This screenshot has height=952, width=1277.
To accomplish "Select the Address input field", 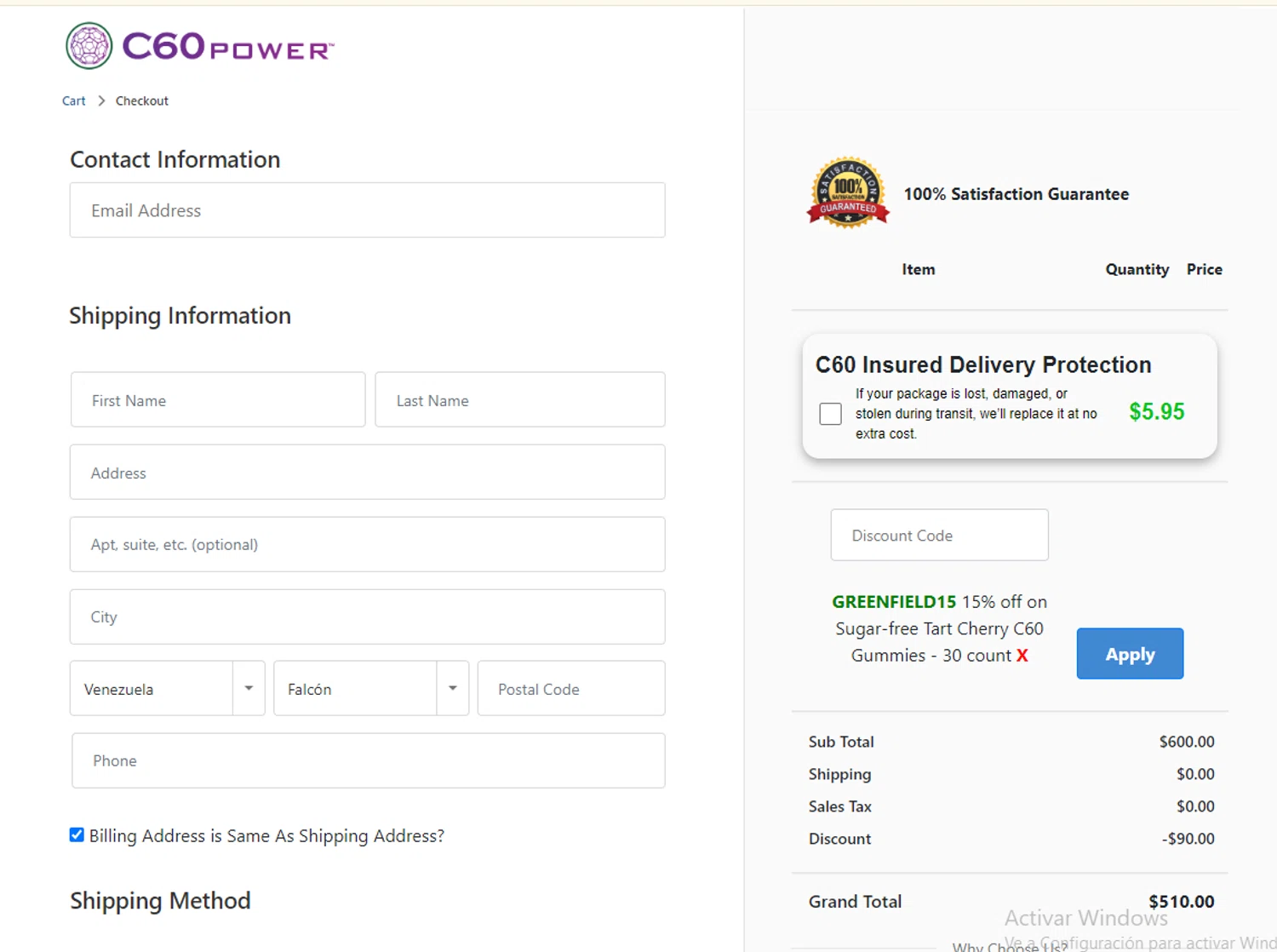I will click(x=367, y=472).
